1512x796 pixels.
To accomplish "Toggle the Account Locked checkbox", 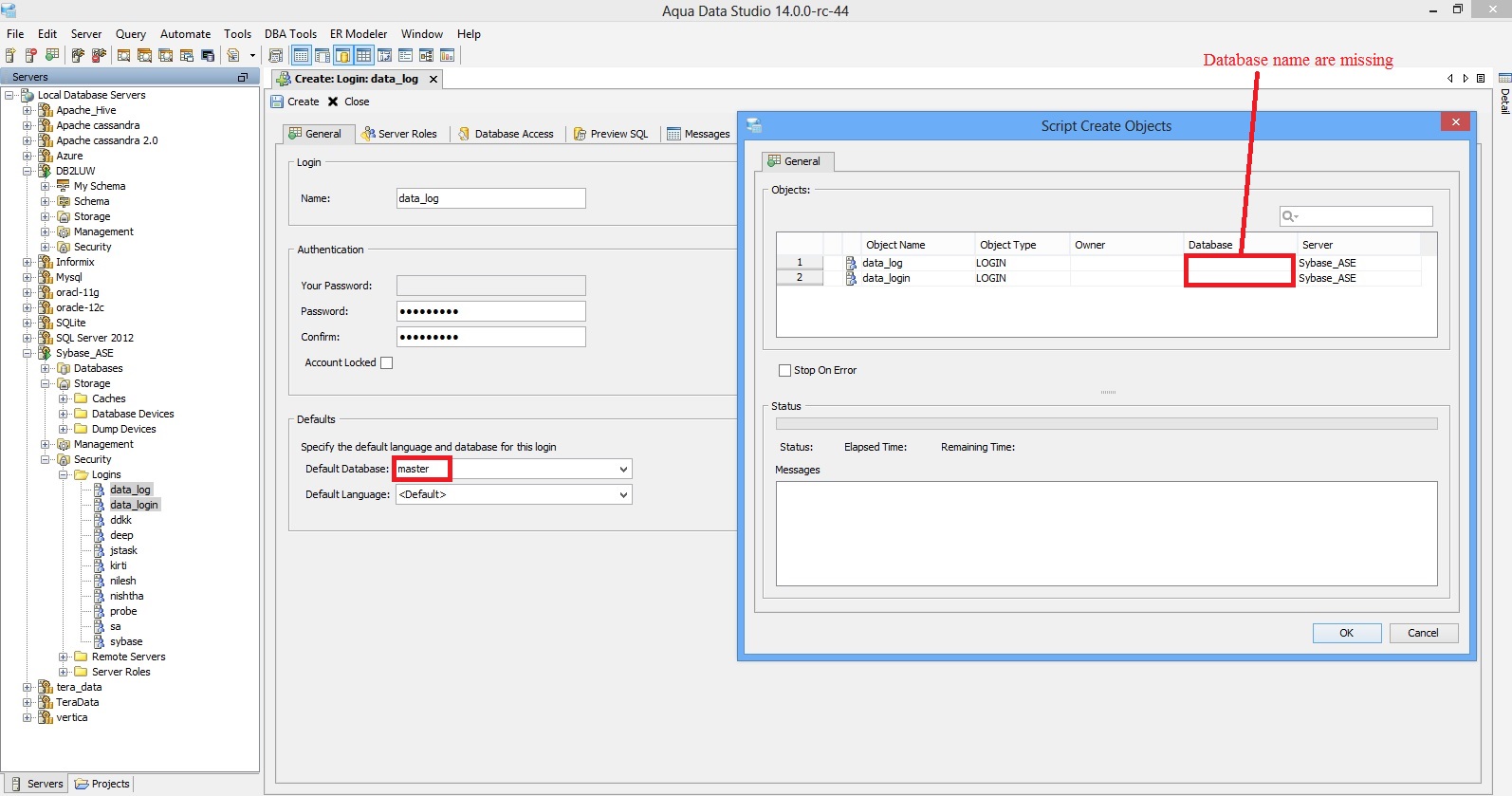I will 386,362.
